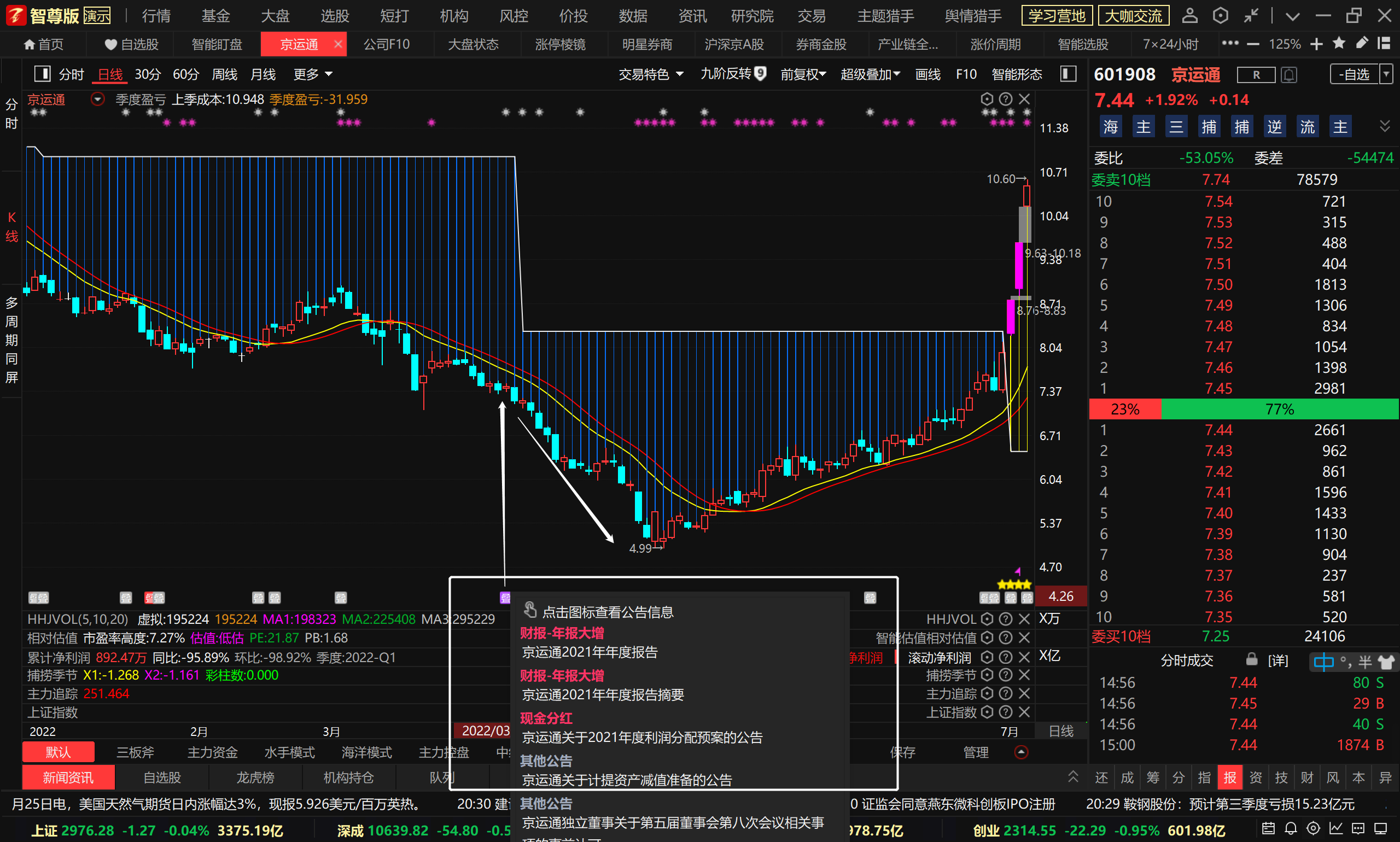Expand the double chevron below indicator buttons
The image size is (1400, 842).
1385,126
